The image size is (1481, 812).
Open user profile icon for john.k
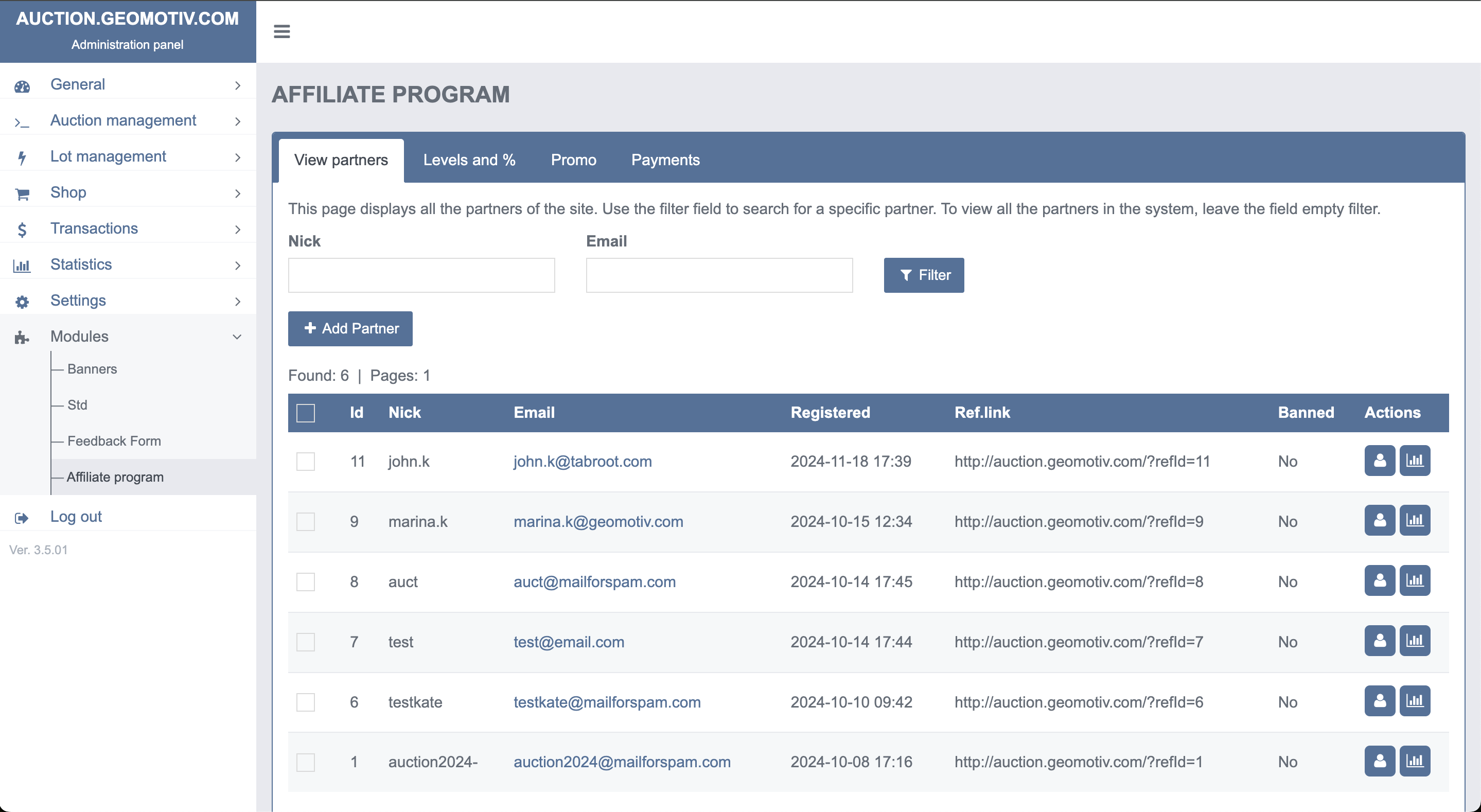[x=1379, y=461]
